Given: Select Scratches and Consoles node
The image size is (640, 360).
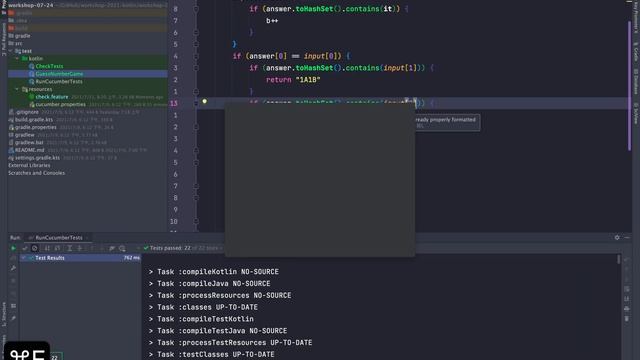Looking at the screenshot, I should point(36,173).
